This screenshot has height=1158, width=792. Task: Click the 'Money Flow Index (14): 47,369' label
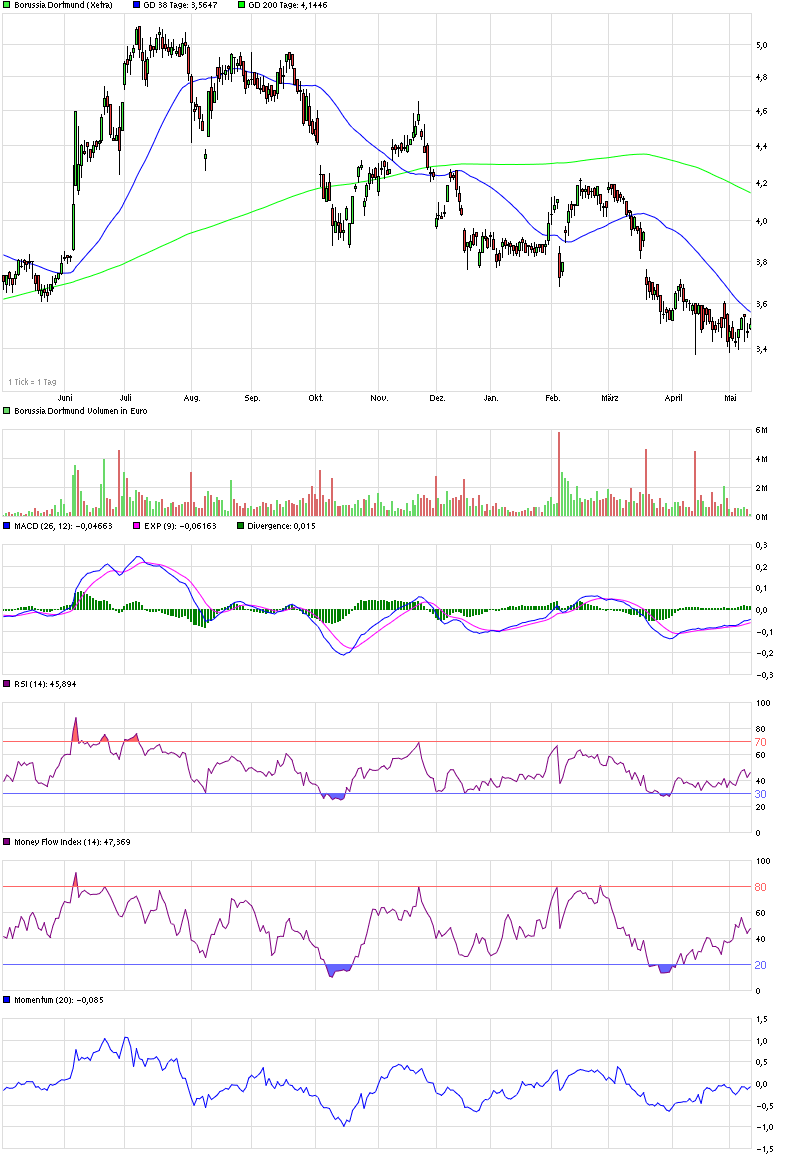tap(72, 842)
